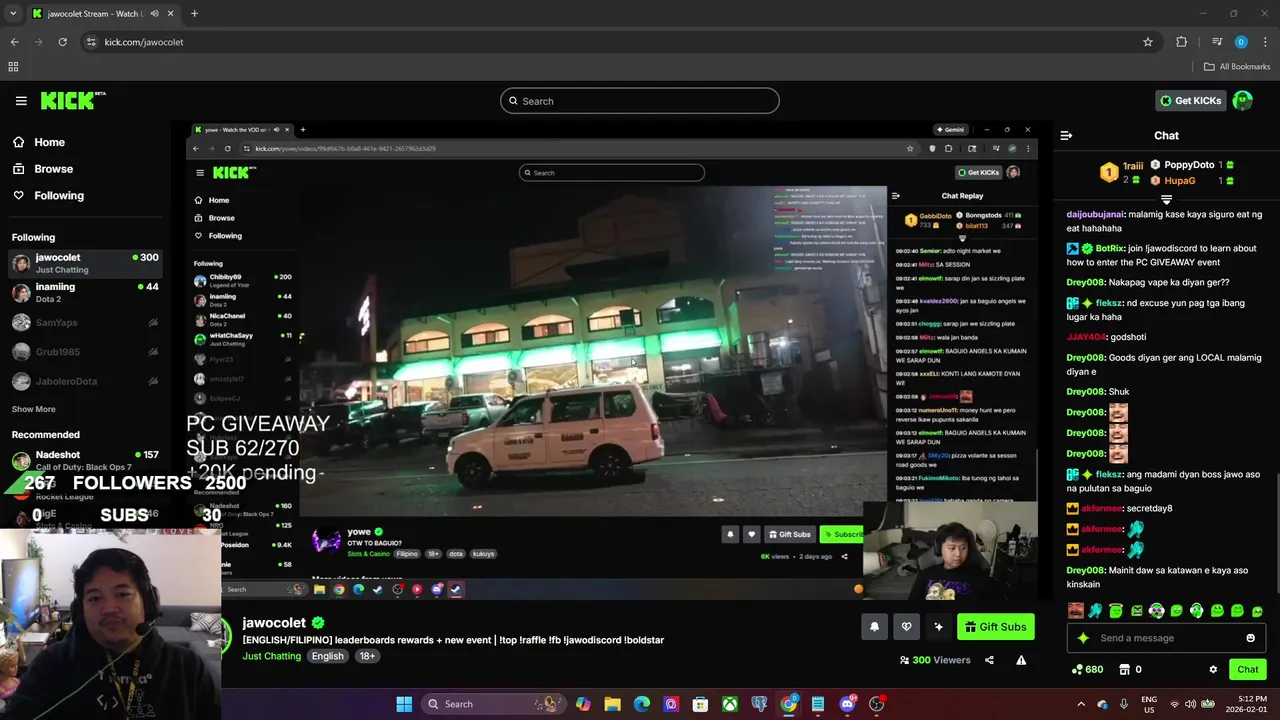Toggle notification bell for jawocolet

874,627
